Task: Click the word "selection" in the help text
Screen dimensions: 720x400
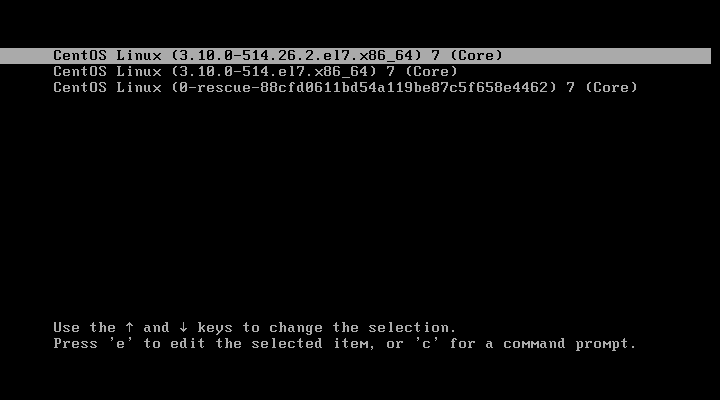Action: point(408,327)
